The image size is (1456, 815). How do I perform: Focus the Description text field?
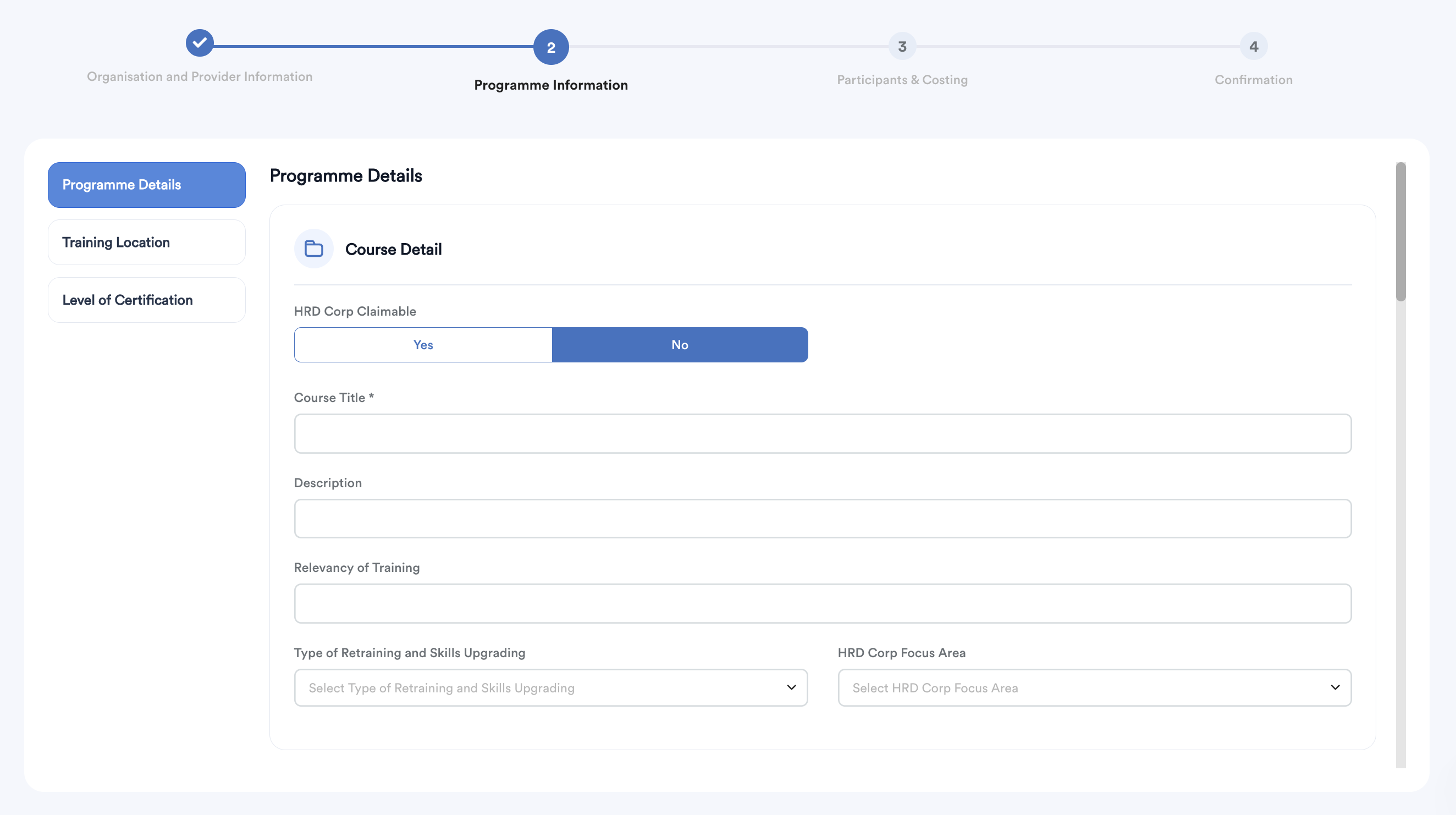click(x=823, y=518)
